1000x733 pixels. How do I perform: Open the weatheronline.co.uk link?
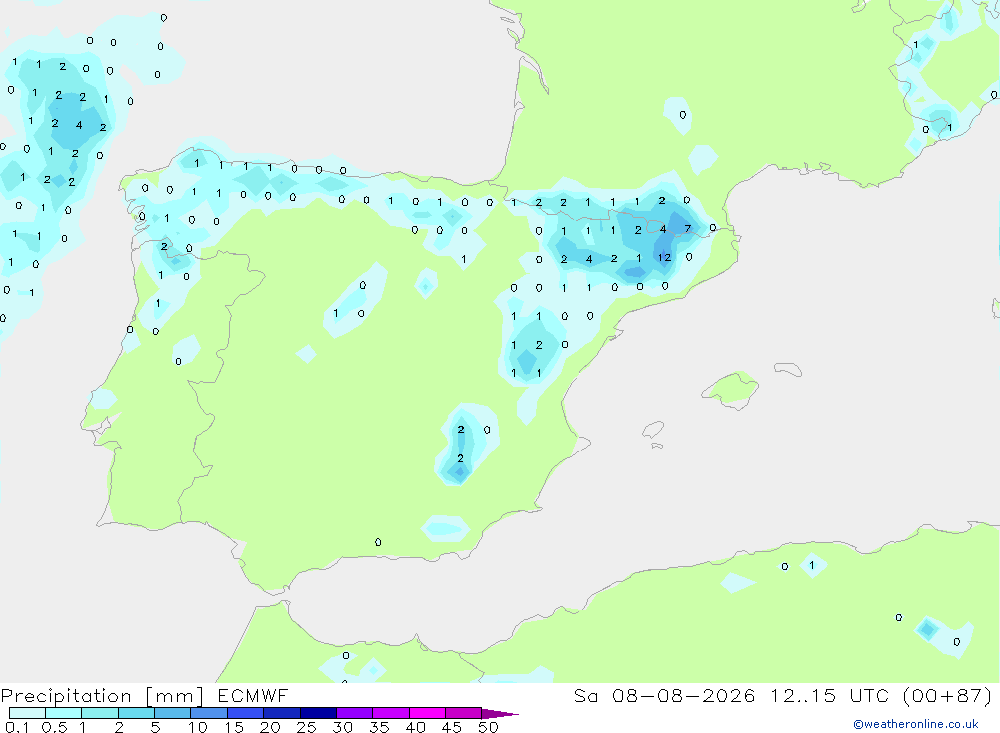click(x=916, y=724)
